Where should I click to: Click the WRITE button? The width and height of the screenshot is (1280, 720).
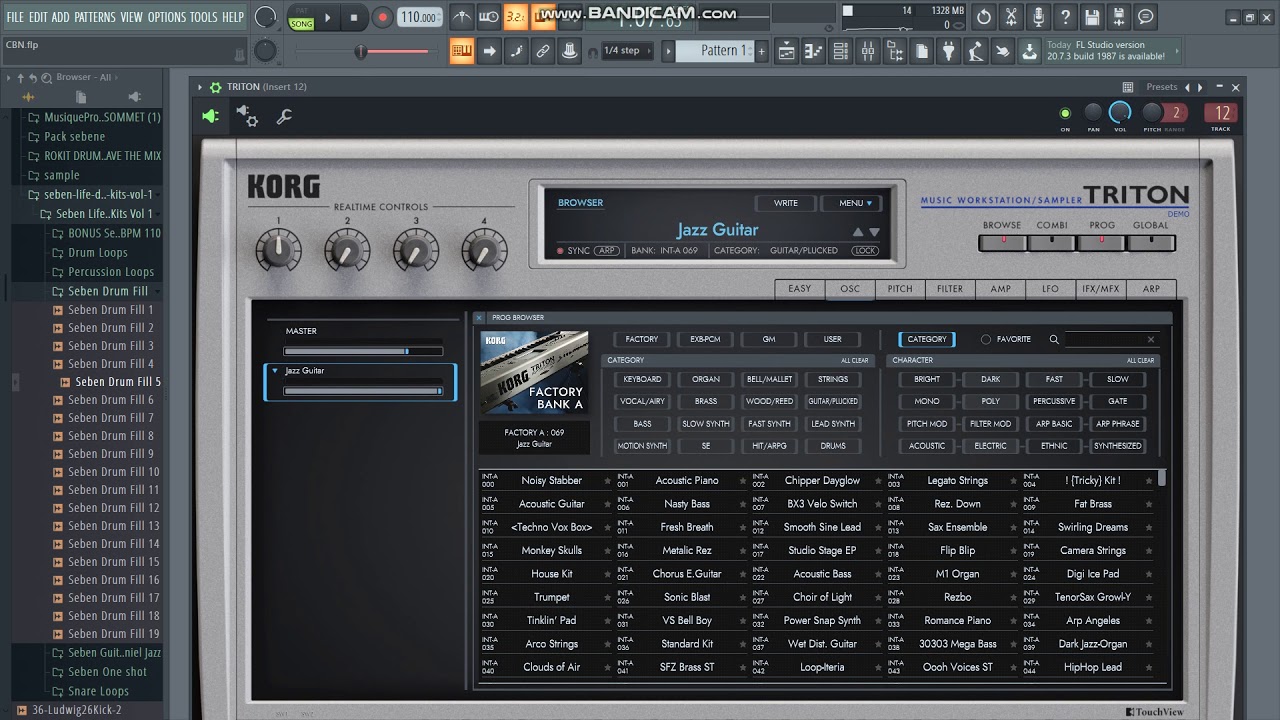(x=786, y=203)
